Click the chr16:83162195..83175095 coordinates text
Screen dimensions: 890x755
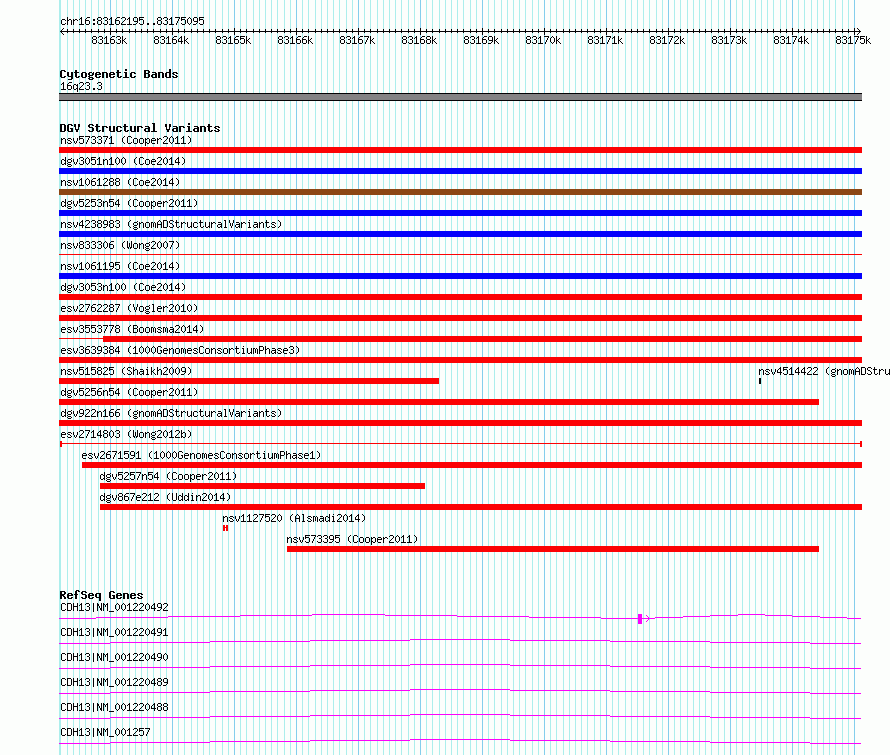point(132,21)
